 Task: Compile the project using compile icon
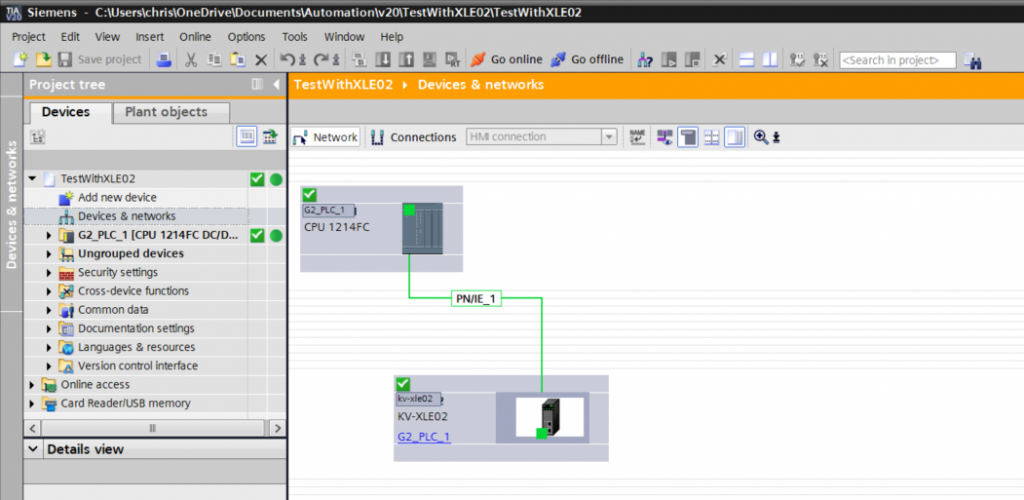(359, 60)
